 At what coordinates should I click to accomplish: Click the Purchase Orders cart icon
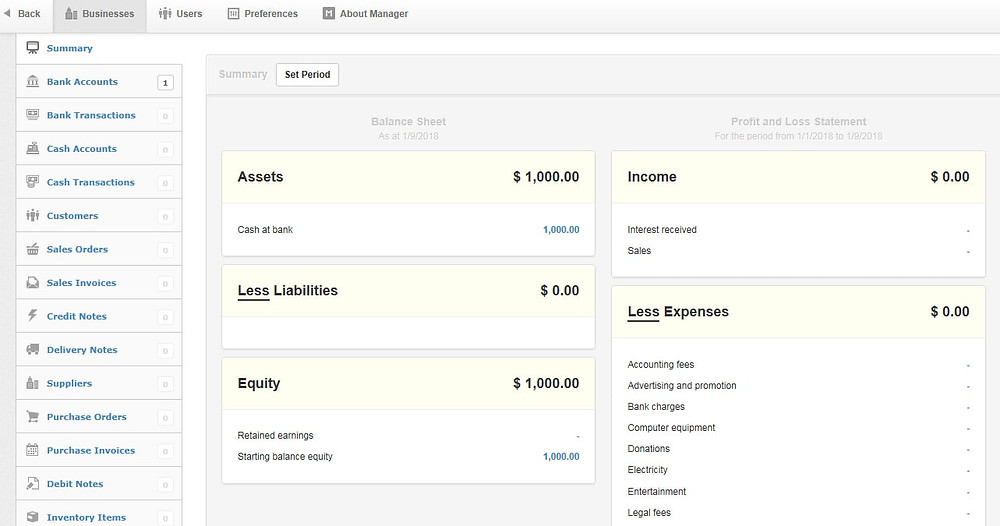(x=33, y=416)
